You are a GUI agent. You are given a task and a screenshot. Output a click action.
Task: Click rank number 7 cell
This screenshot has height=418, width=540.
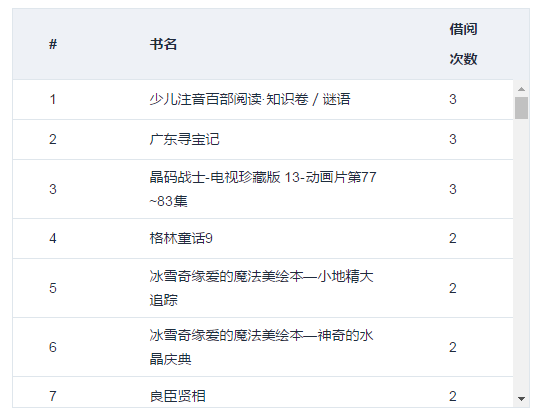53,396
